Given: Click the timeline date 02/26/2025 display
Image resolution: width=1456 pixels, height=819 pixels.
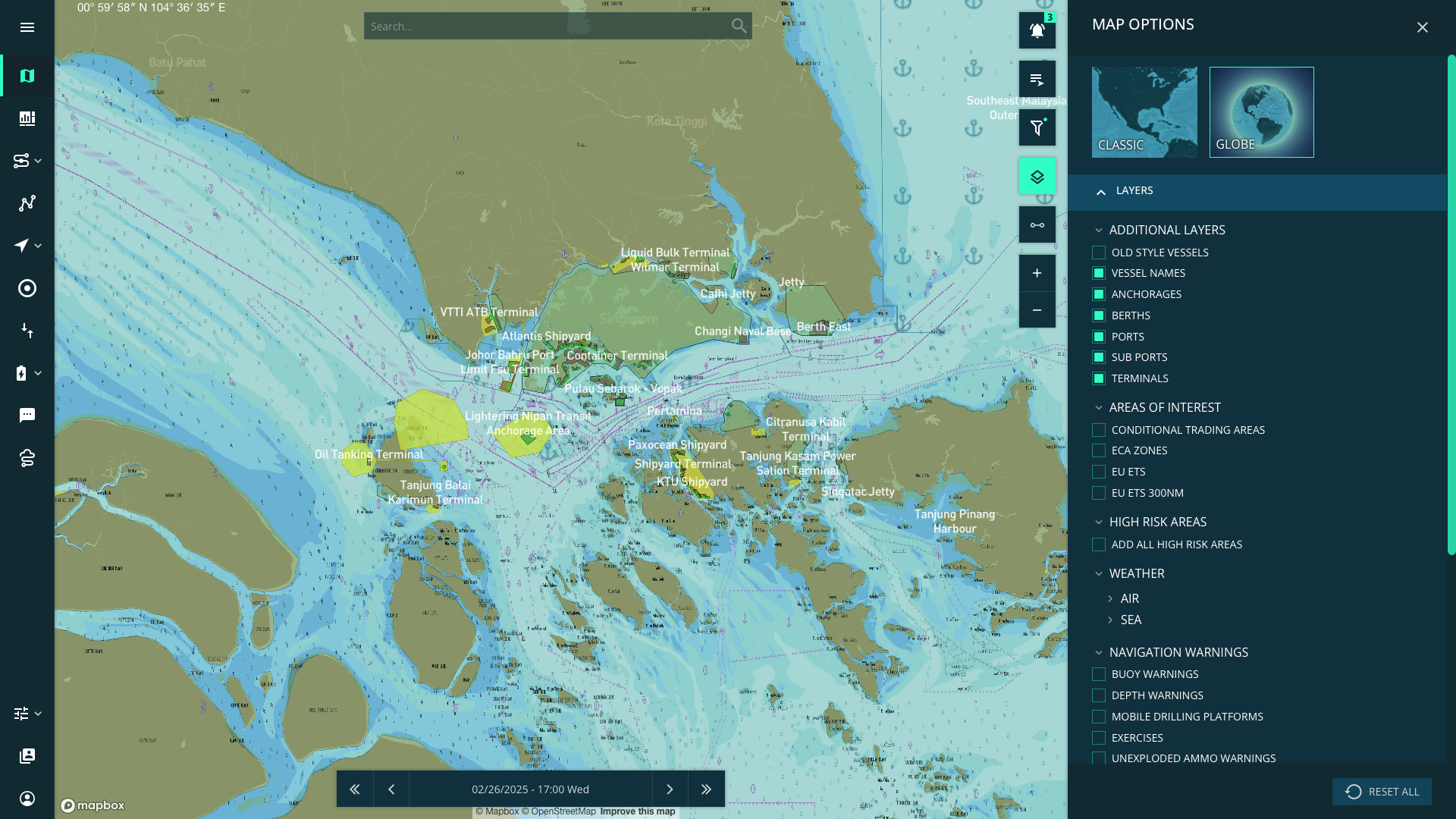Looking at the screenshot, I should pyautogui.click(x=530, y=789).
